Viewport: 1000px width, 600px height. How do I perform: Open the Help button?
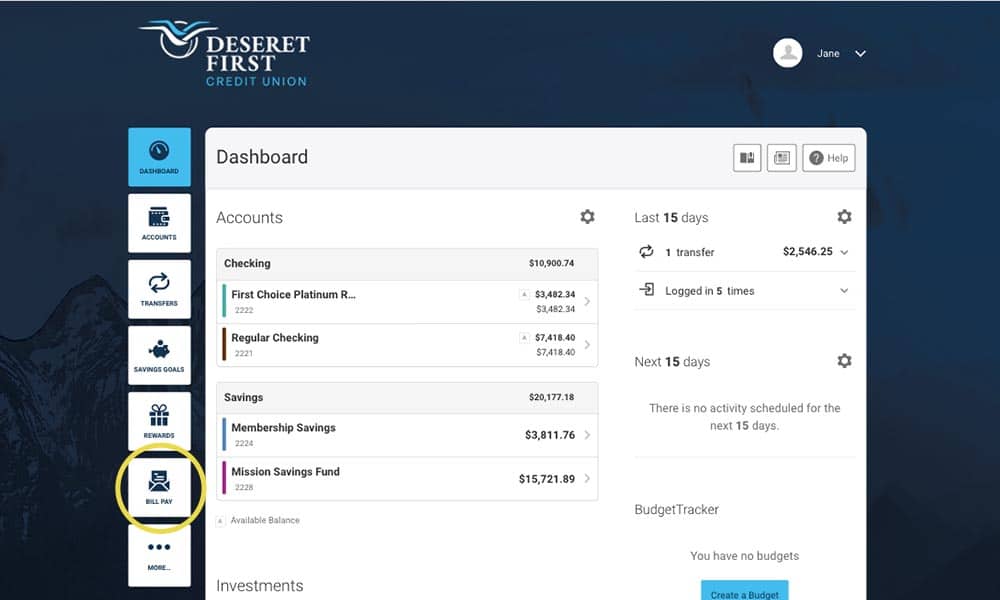pos(829,157)
